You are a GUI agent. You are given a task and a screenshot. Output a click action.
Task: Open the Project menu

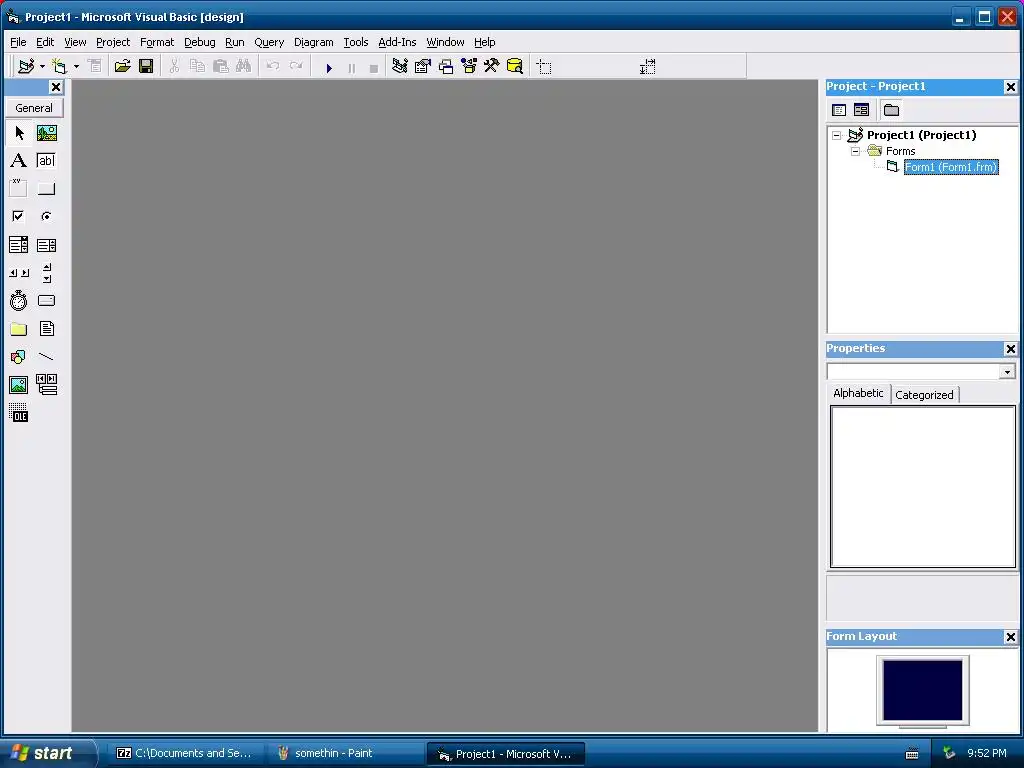pos(113,42)
